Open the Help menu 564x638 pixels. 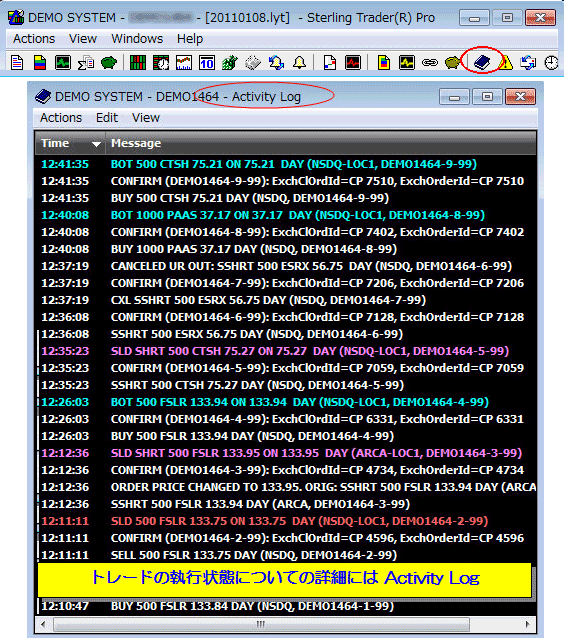(190, 39)
